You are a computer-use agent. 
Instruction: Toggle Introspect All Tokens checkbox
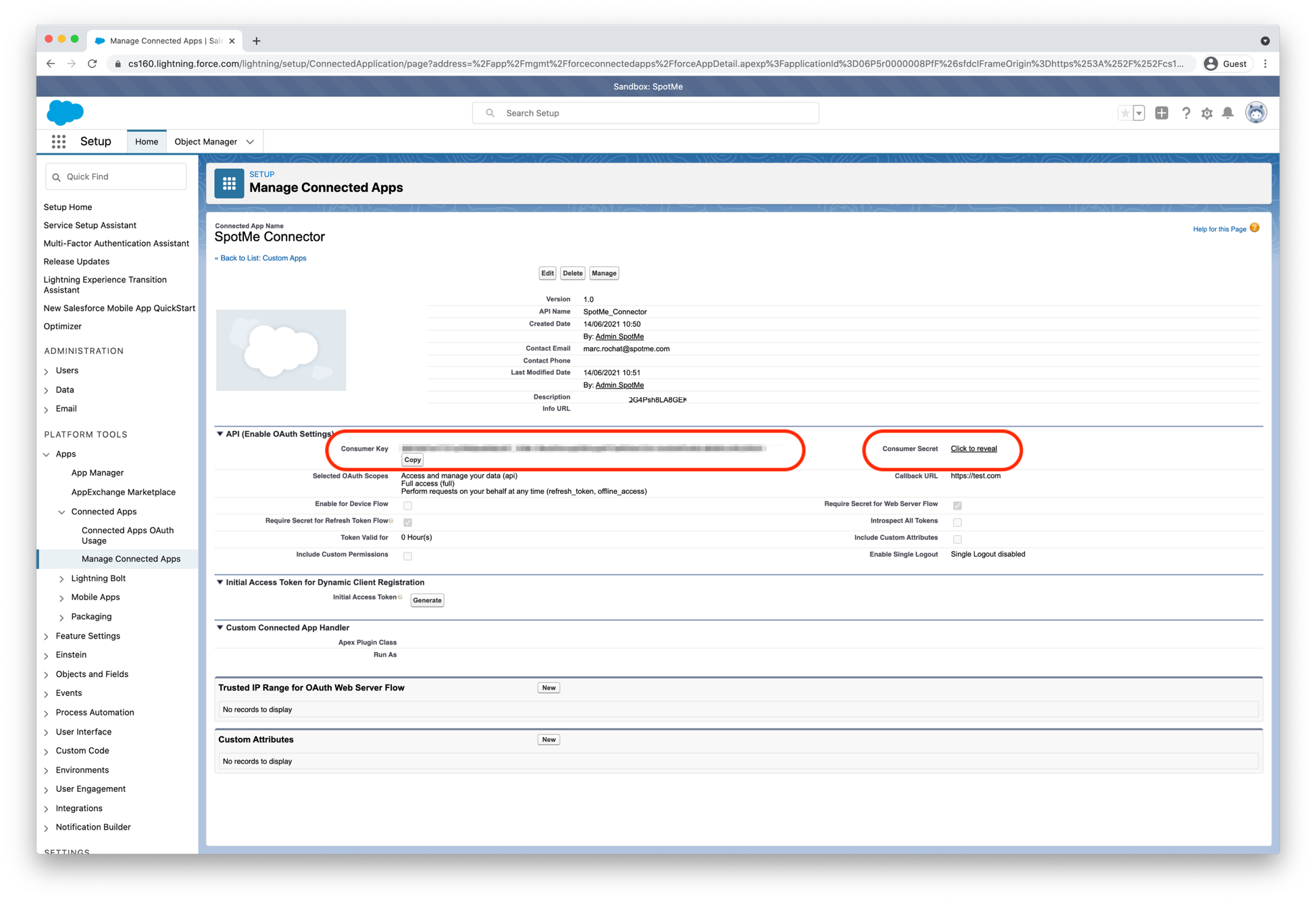[957, 522]
